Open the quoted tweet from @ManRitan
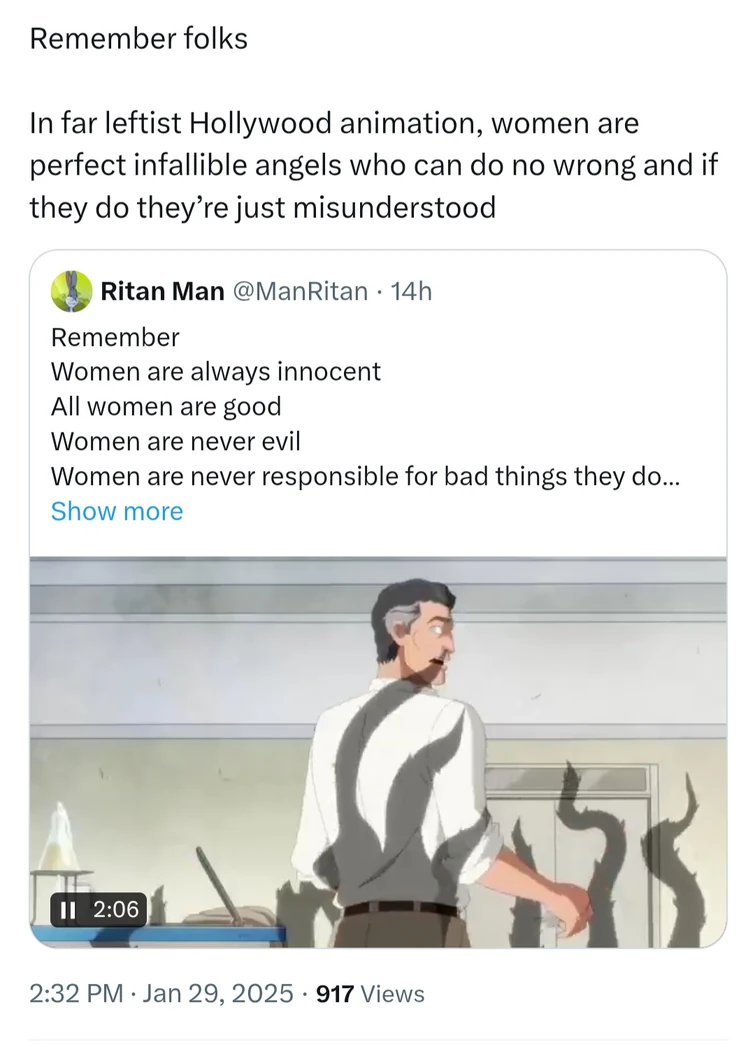The width and height of the screenshot is (755, 1044). [x=377, y=400]
